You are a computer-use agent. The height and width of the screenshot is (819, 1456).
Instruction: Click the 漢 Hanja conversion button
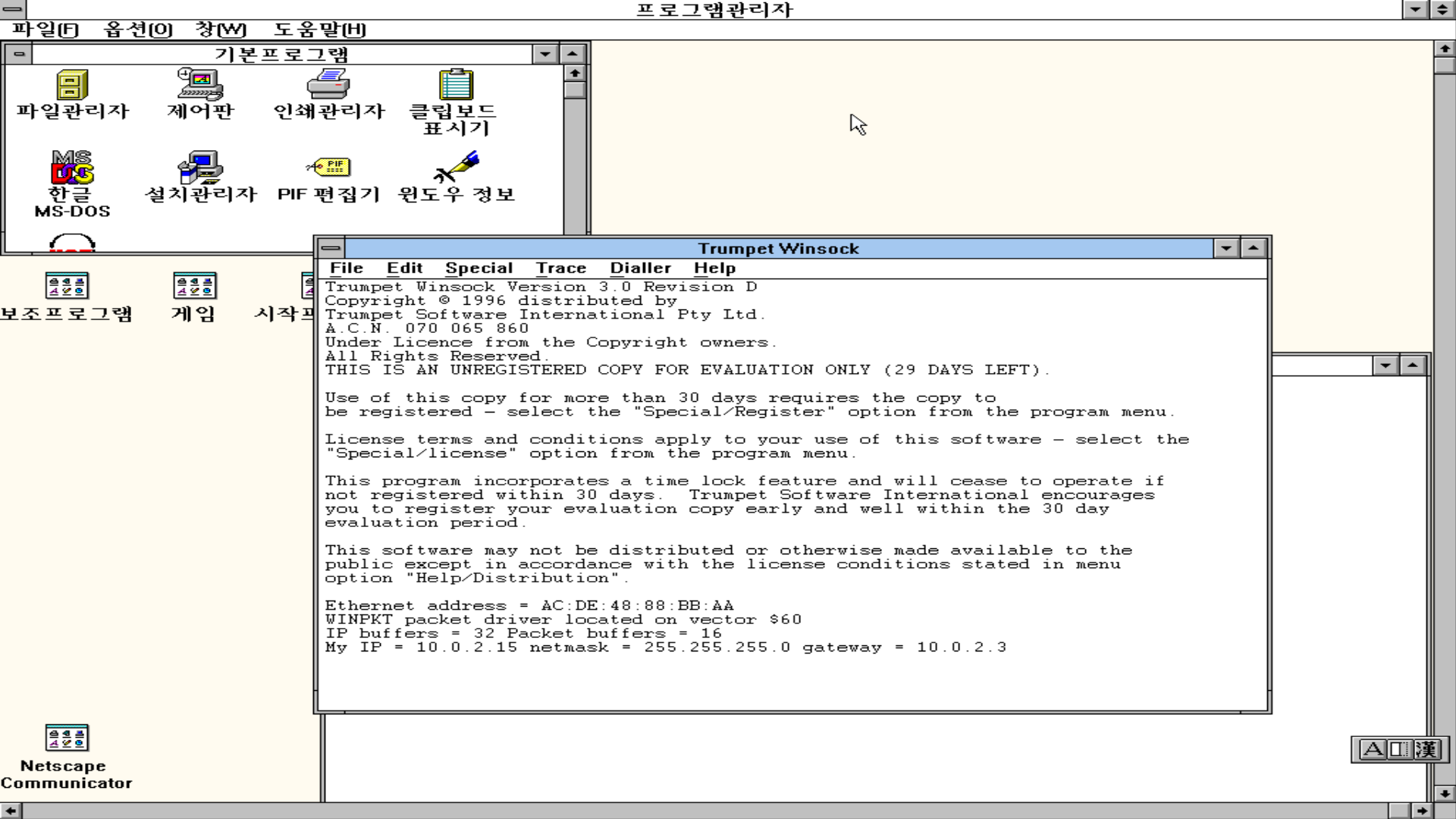1426,750
